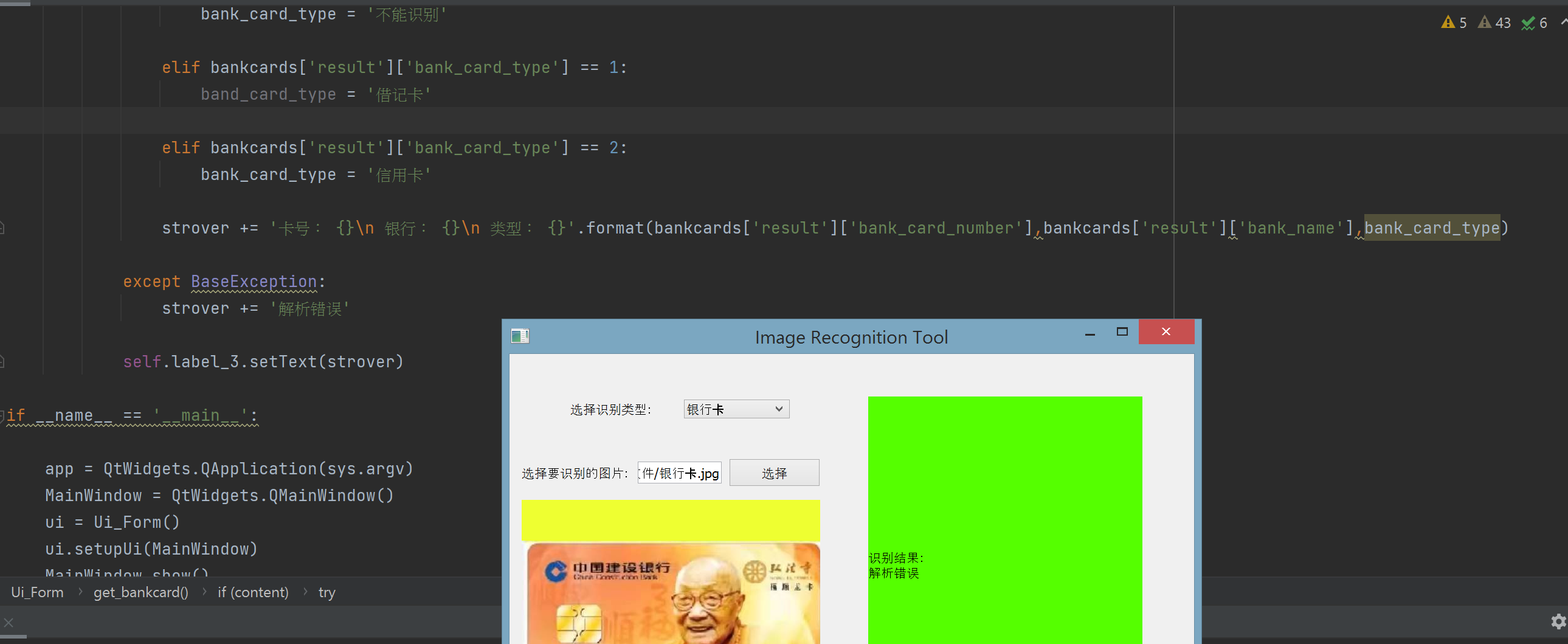This screenshot has height=644, width=1568.
Task: Expand the inspection widget arrow next to the 6 count
Action: pyautogui.click(x=1563, y=22)
